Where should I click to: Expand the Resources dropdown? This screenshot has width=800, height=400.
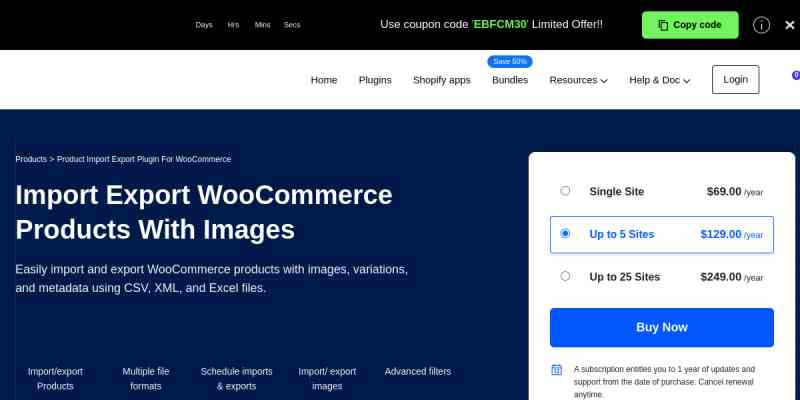click(x=579, y=80)
